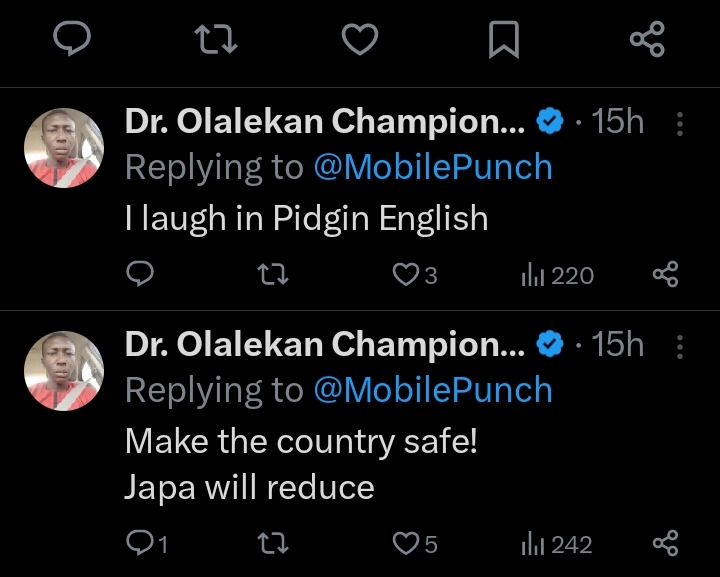Tap @MobilePunch link in Pidgin English reply
This screenshot has height=577, width=720.
pyautogui.click(x=433, y=168)
